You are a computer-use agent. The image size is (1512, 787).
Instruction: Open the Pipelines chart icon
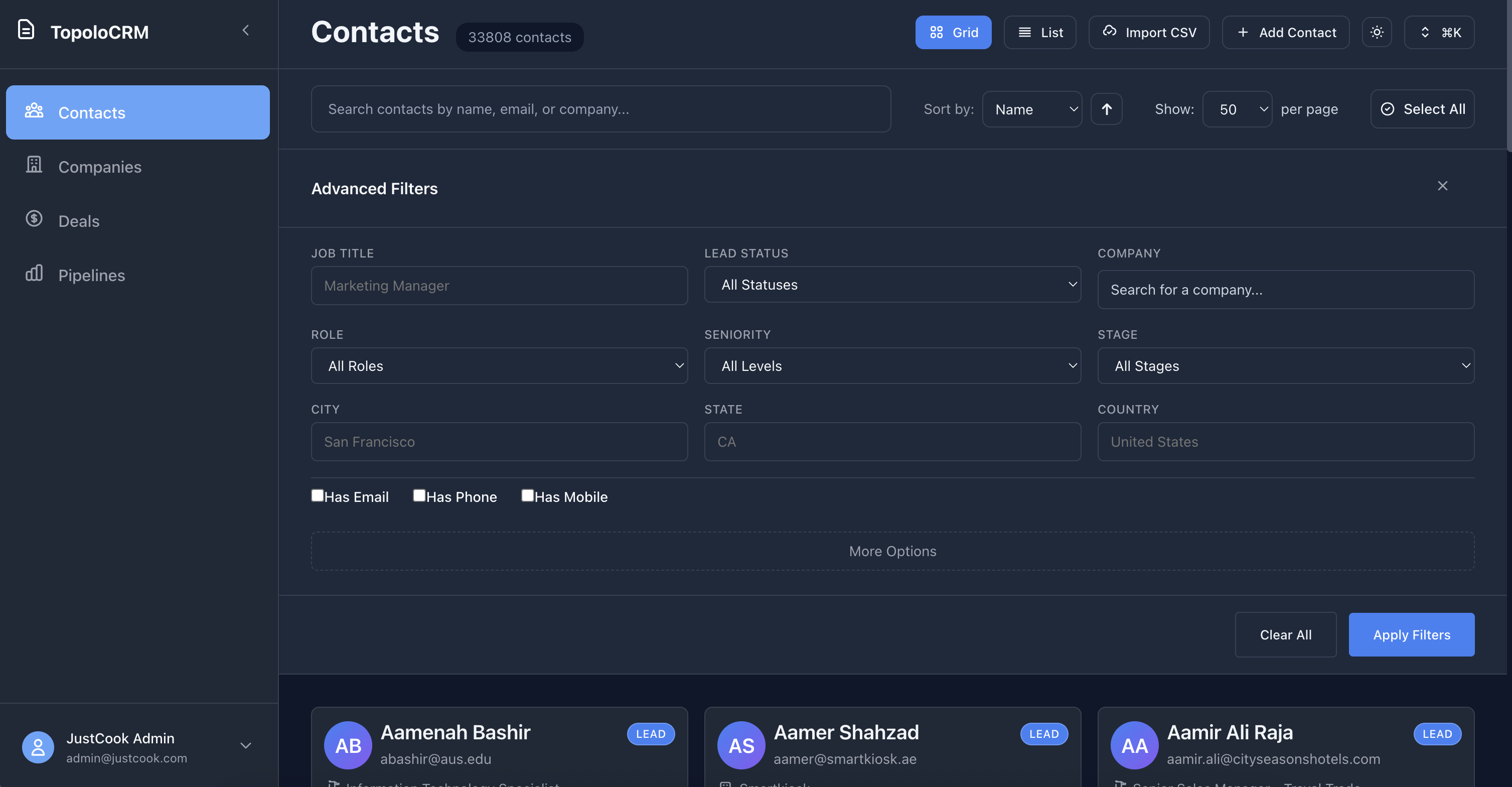[34, 273]
